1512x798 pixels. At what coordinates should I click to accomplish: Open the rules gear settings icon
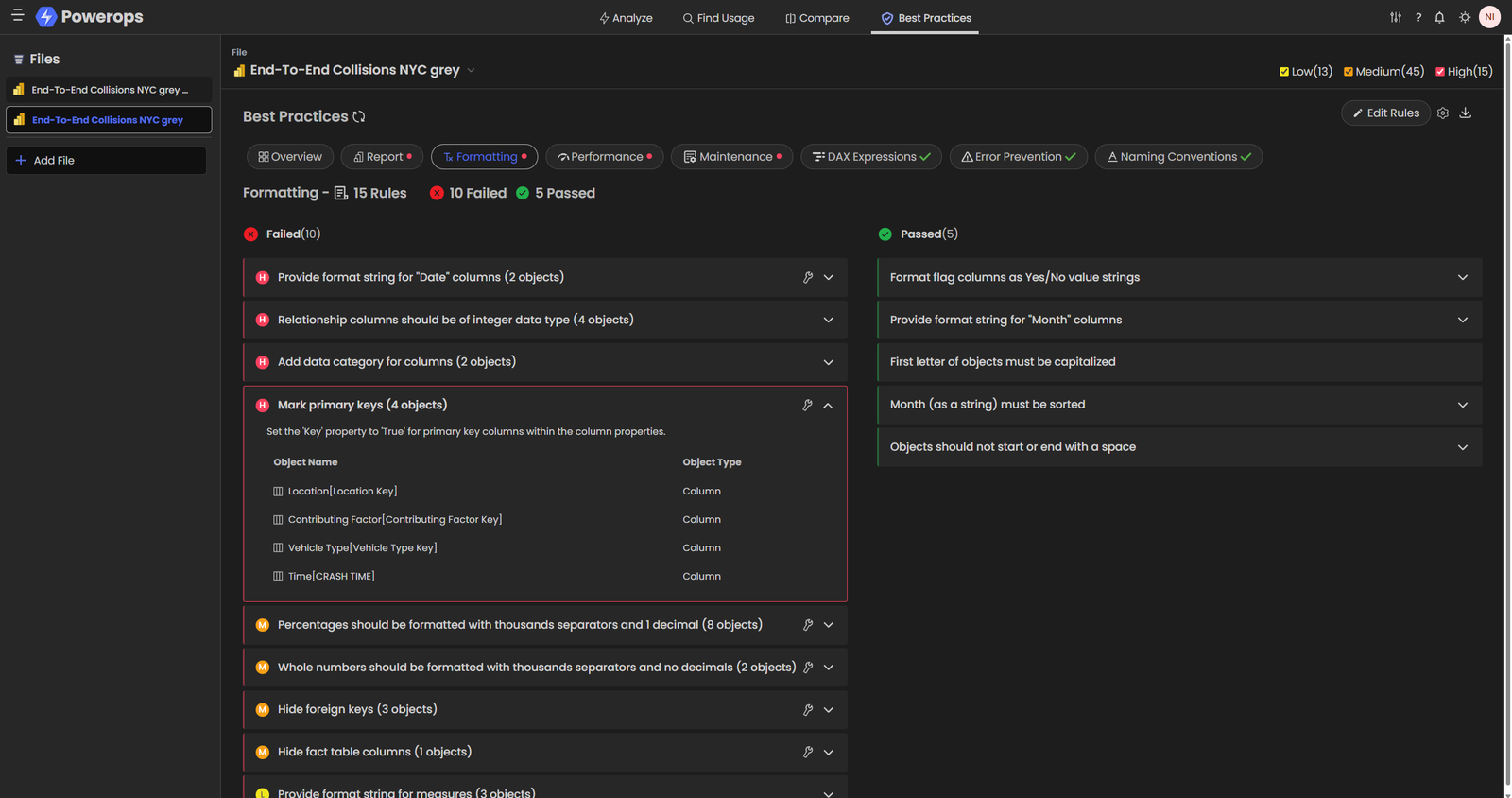coord(1443,113)
